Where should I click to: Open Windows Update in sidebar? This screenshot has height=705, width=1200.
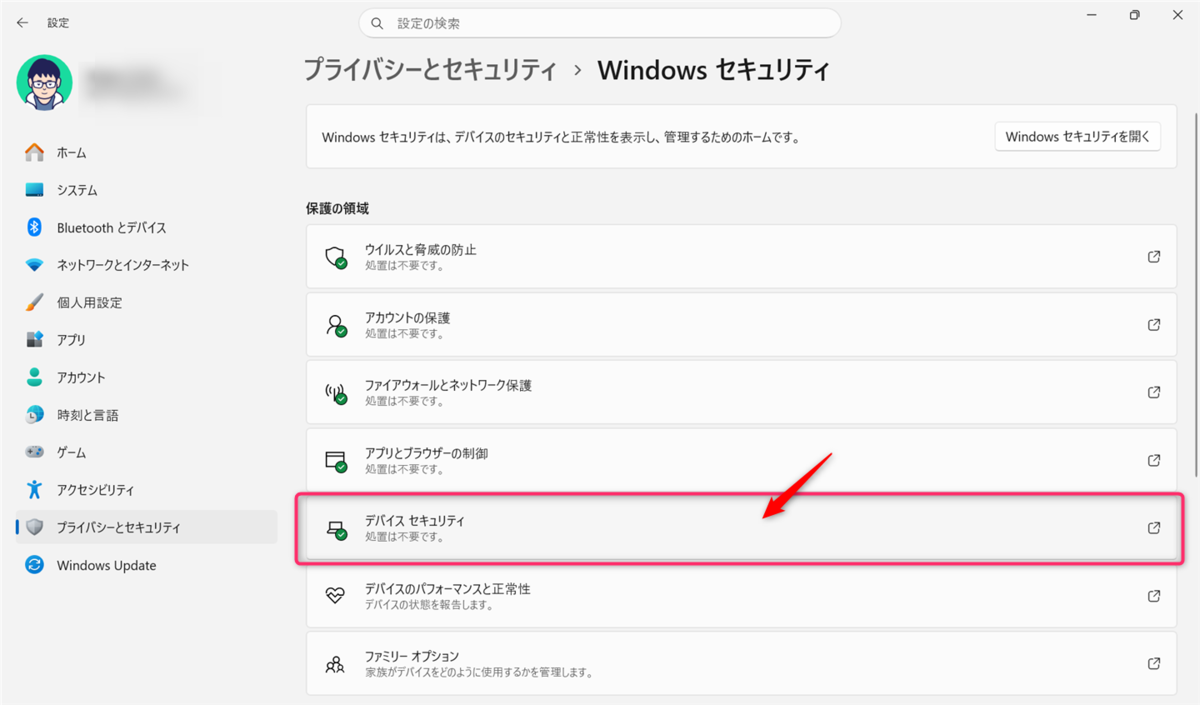tap(146, 565)
